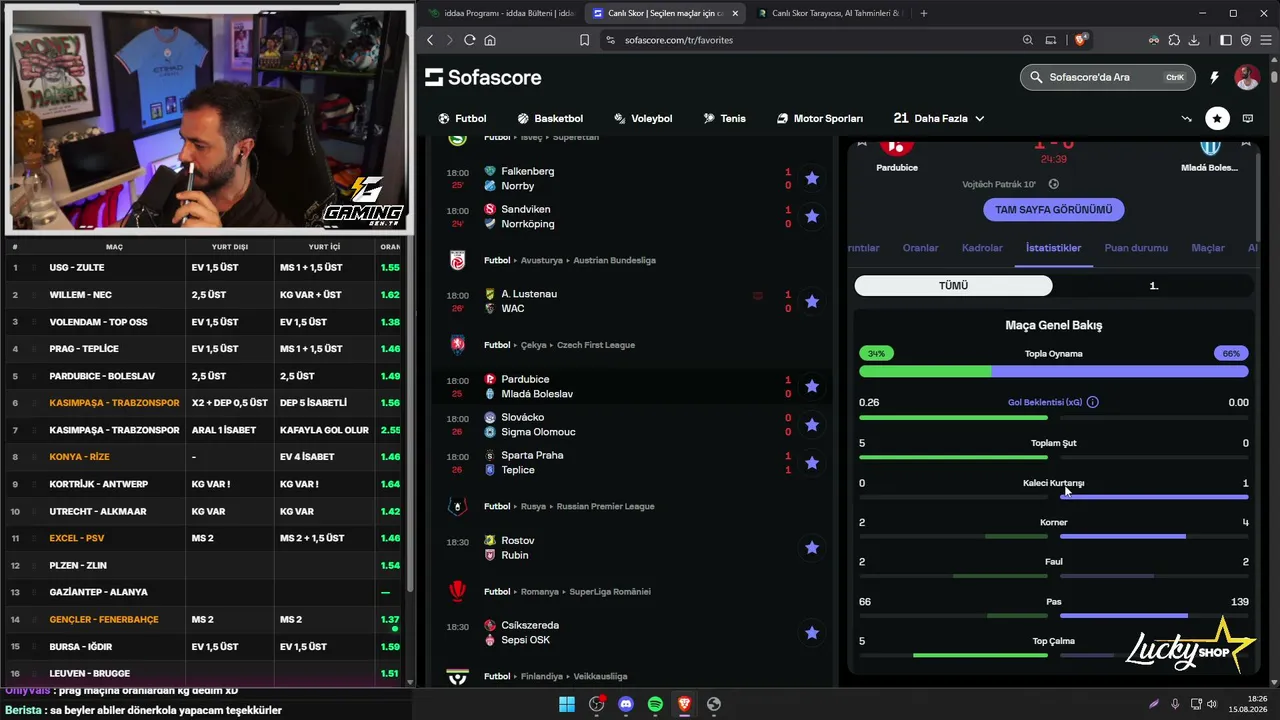The width and height of the screenshot is (1280, 720).
Task: Click the Brave Shields lion icon
Action: click(1080, 40)
